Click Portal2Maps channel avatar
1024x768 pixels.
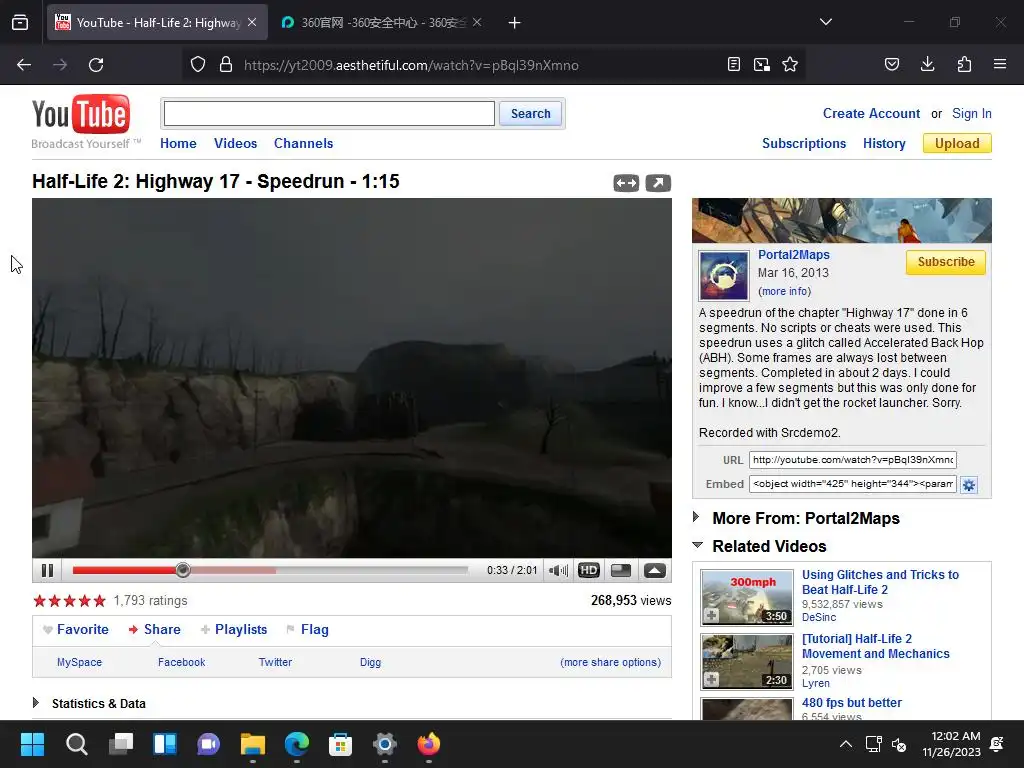[x=724, y=276]
